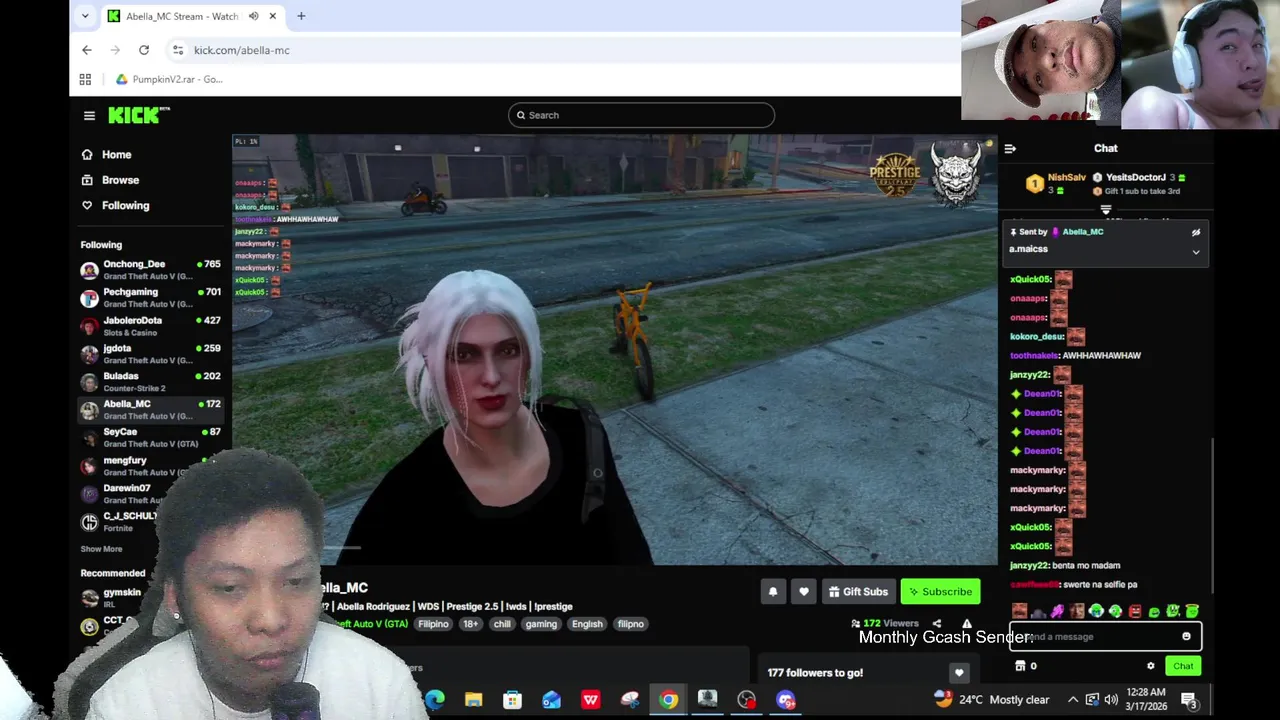Turn on stream notifications bell

click(772, 592)
